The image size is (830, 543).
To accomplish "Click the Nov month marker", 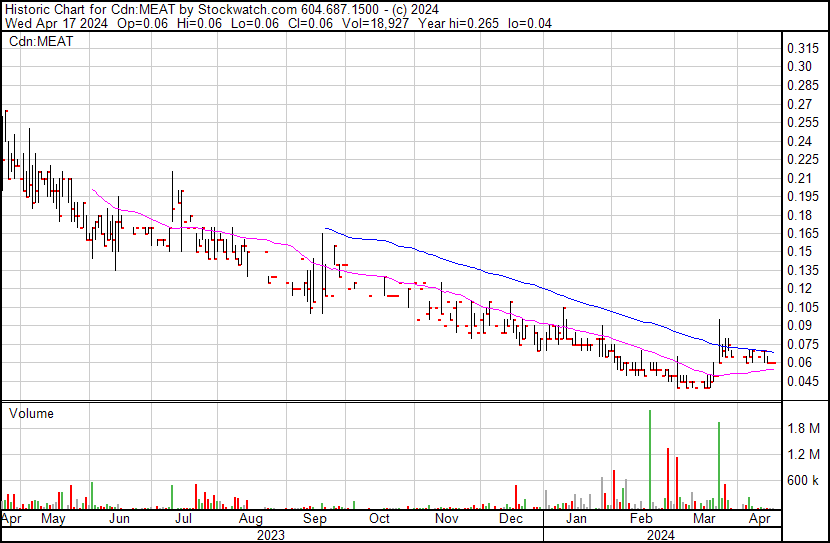I will (x=446, y=520).
